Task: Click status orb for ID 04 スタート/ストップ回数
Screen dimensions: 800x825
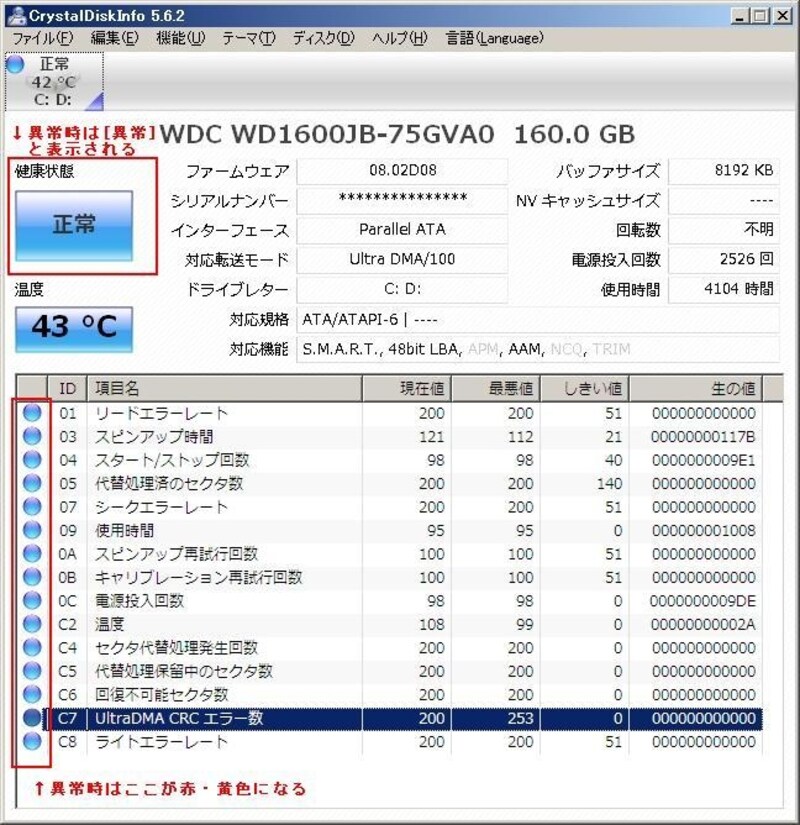Action: pyautogui.click(x=32, y=460)
